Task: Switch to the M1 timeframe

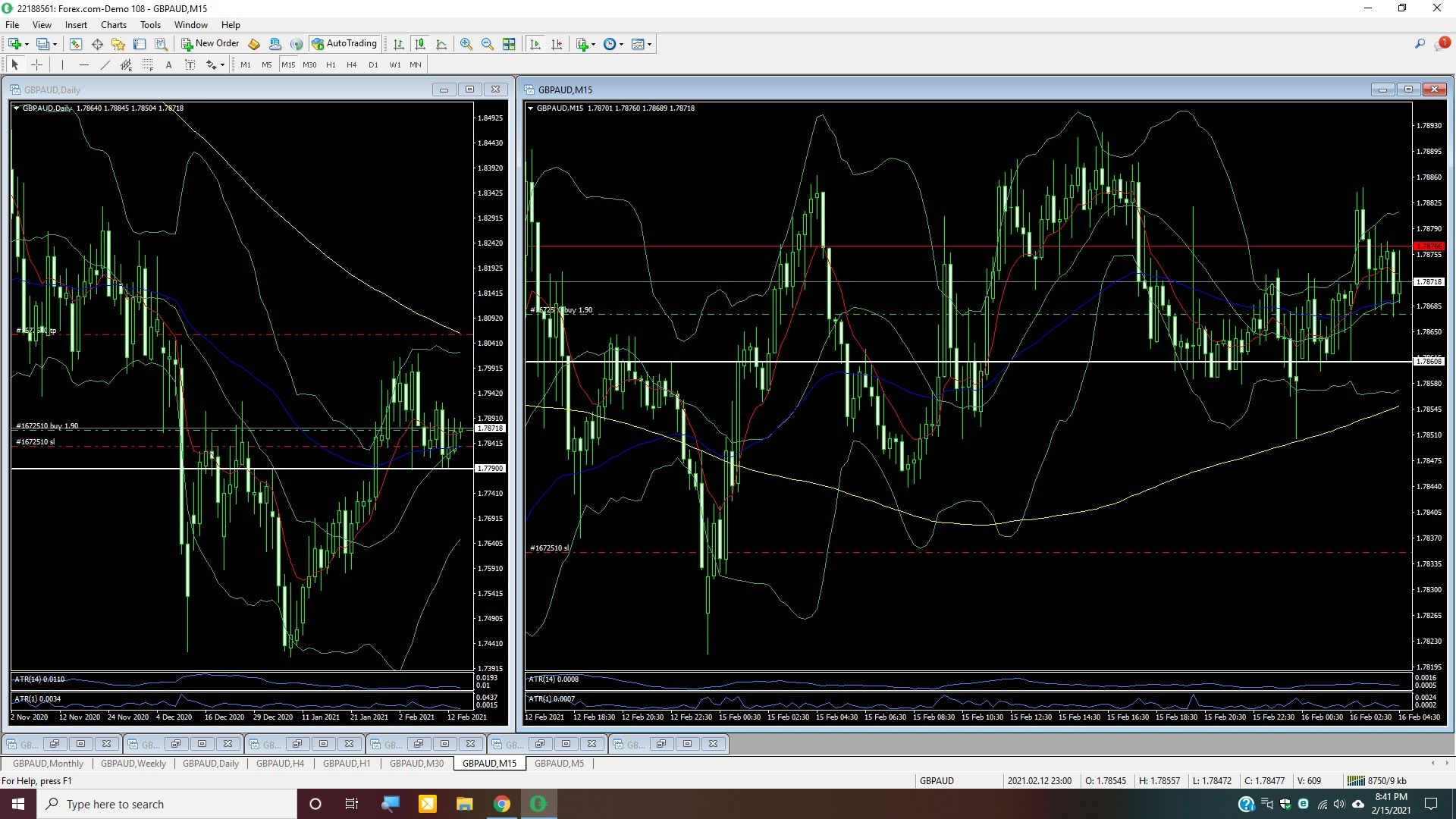Action: click(x=246, y=64)
